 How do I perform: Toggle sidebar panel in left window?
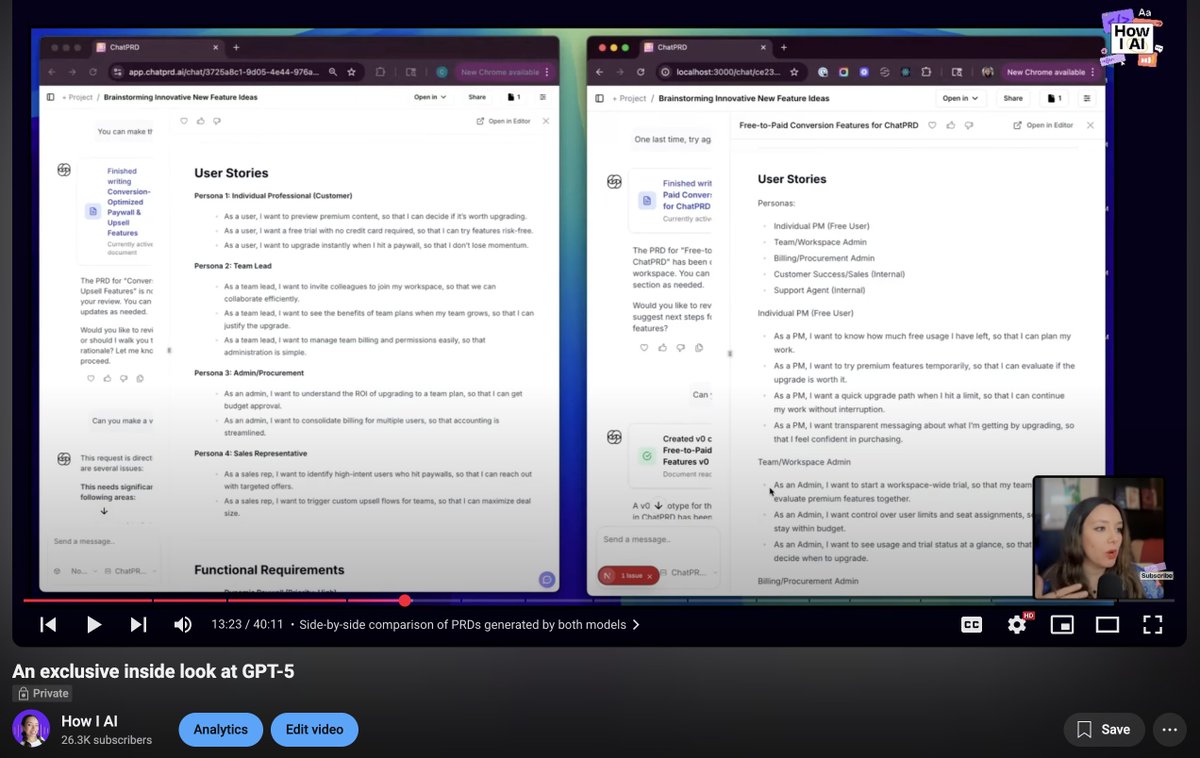(50, 97)
